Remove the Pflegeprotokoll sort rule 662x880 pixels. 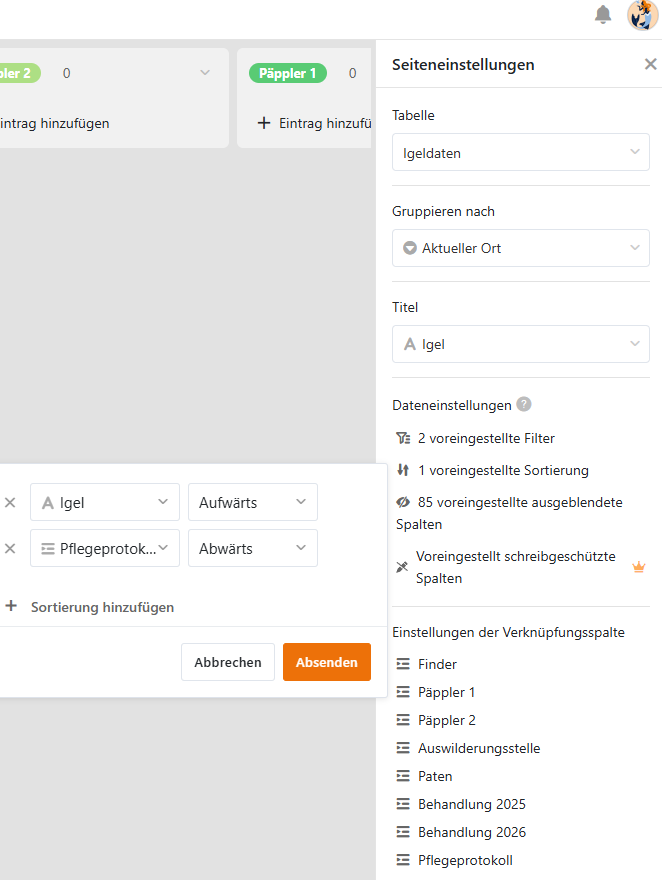10,548
